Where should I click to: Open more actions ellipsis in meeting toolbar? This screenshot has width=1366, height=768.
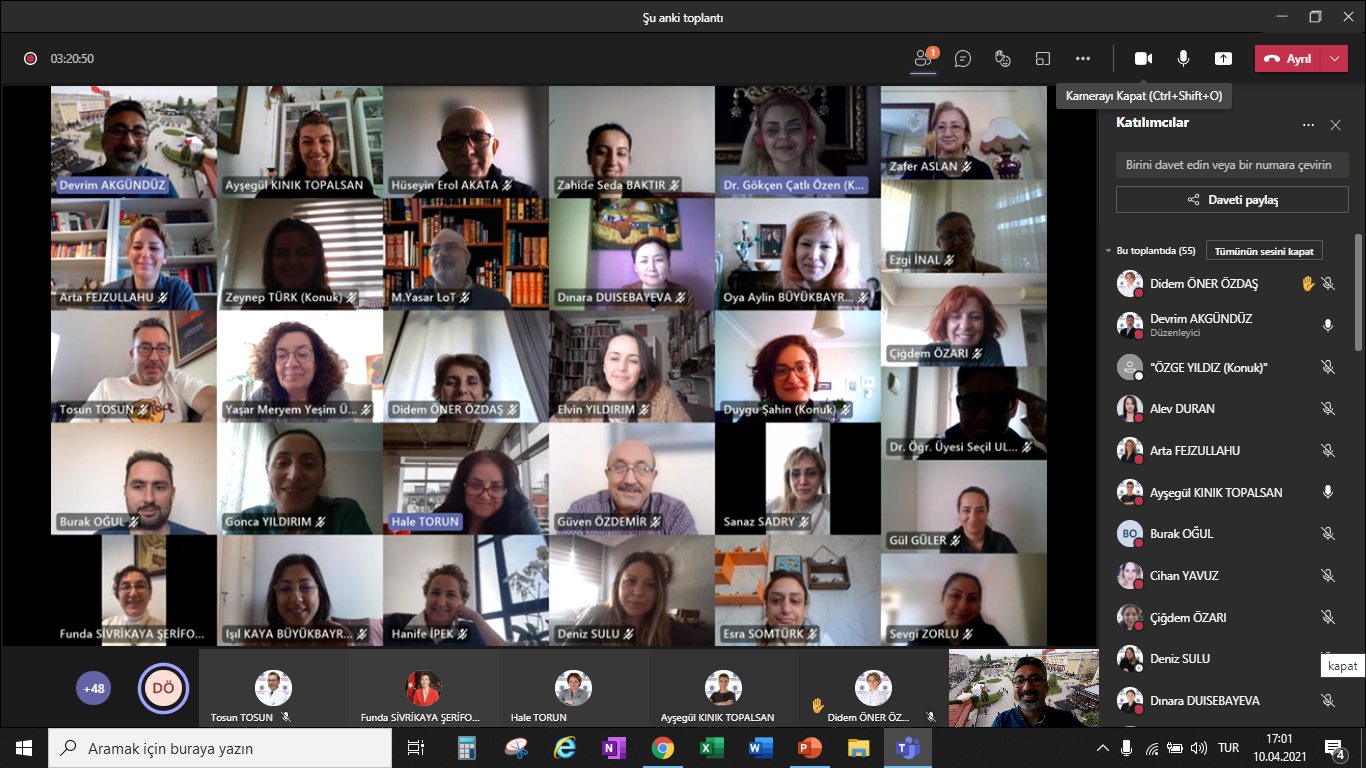1083,59
